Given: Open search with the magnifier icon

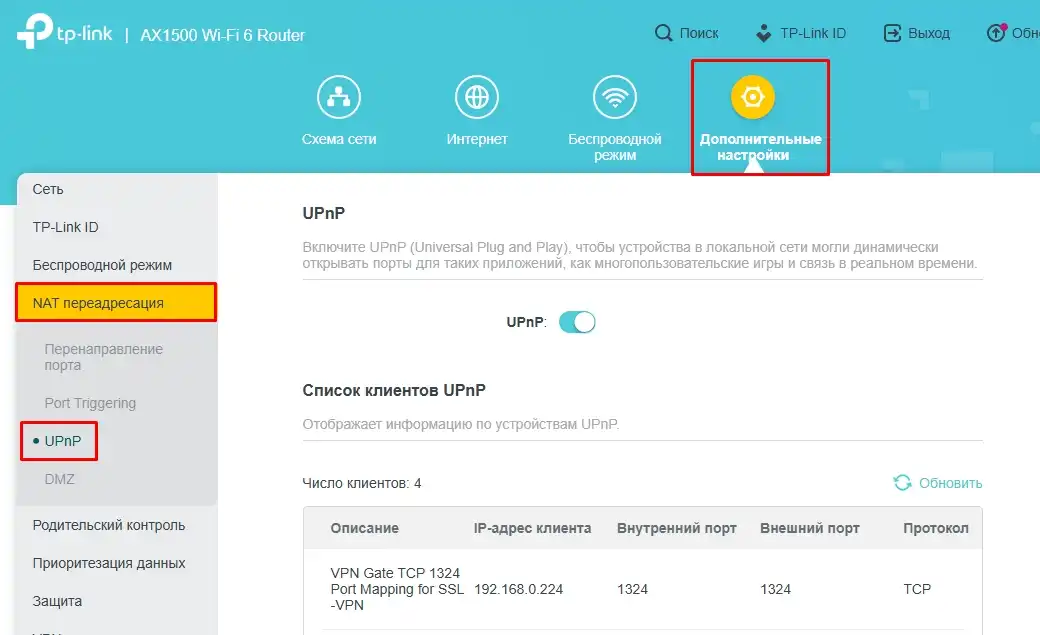Looking at the screenshot, I should (x=665, y=32).
